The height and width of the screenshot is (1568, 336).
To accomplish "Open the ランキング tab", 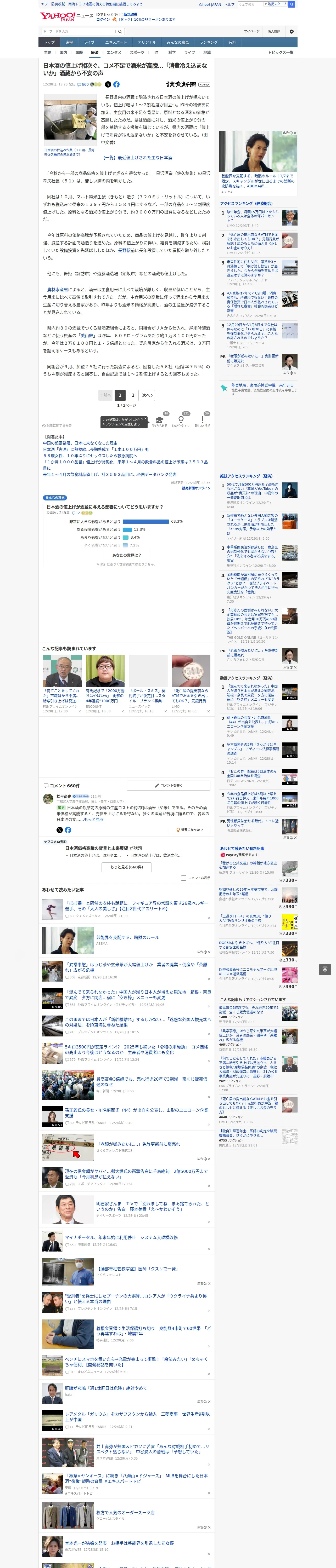I will [209, 43].
